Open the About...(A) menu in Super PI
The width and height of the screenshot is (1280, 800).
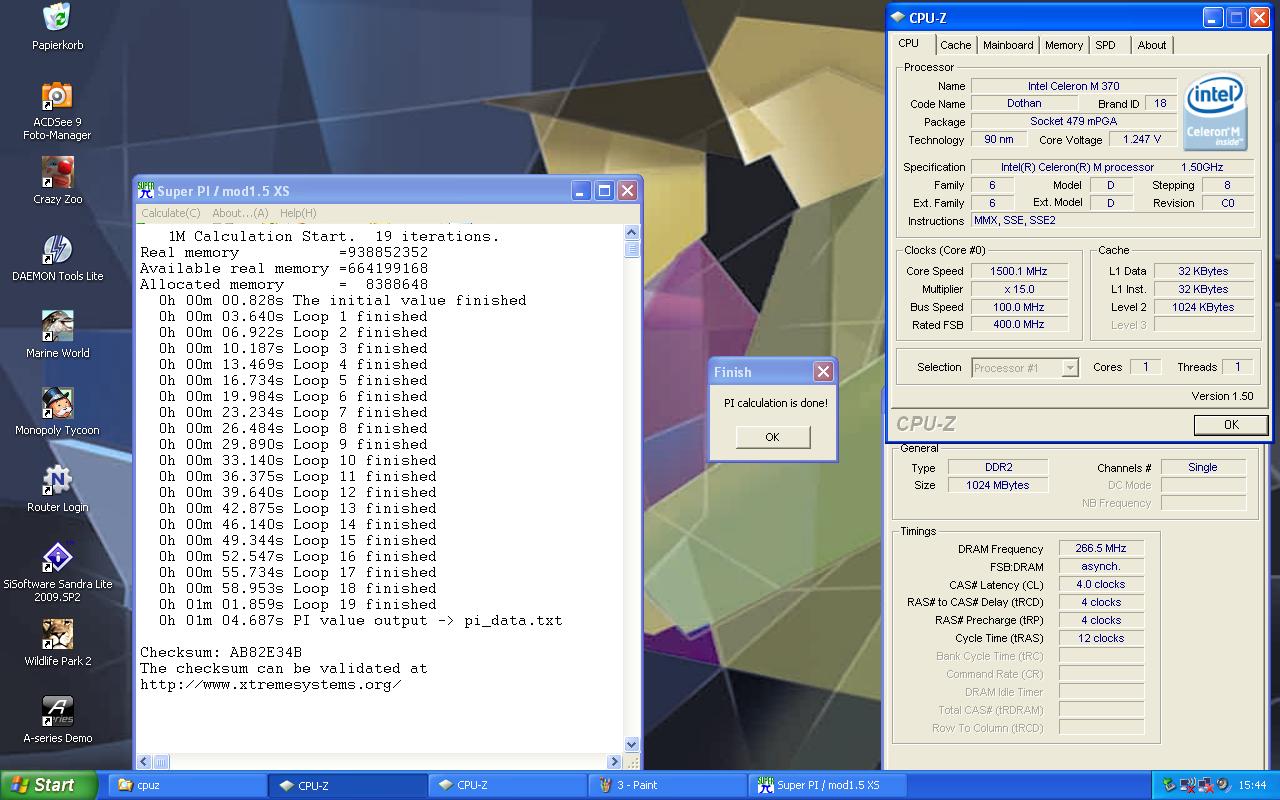click(240, 213)
